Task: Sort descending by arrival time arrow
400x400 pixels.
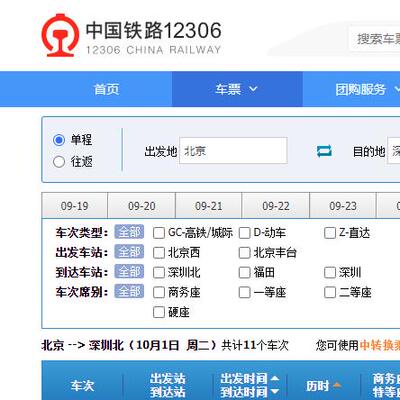Action: 274,391
